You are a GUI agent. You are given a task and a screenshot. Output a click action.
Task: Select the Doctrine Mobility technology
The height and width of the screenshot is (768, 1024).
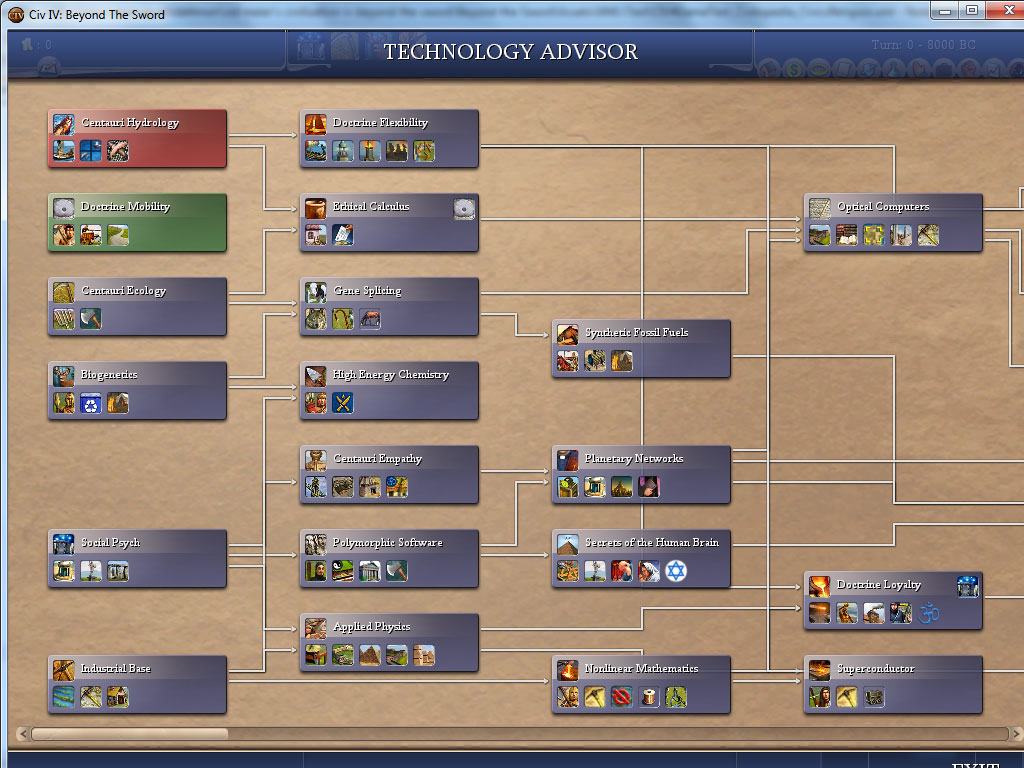138,223
